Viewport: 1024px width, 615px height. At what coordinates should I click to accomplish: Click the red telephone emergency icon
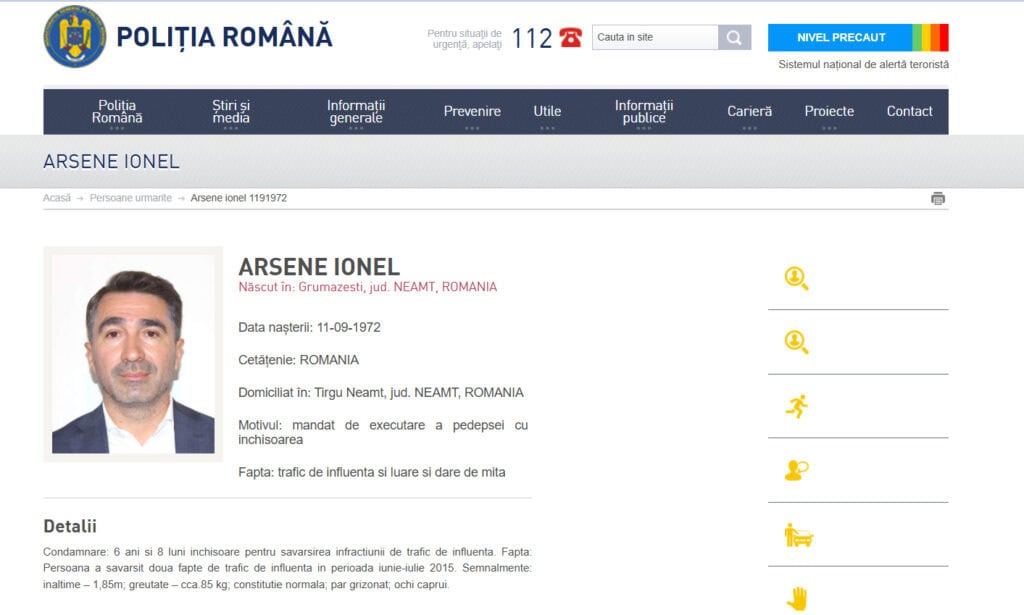(570, 38)
